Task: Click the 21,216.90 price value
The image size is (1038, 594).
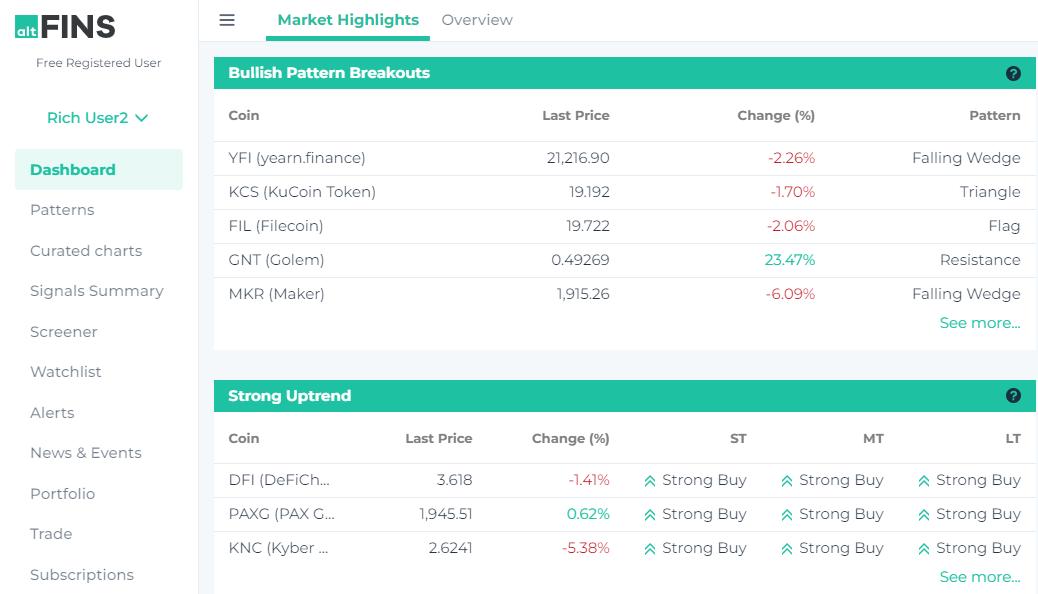Action: [578, 158]
